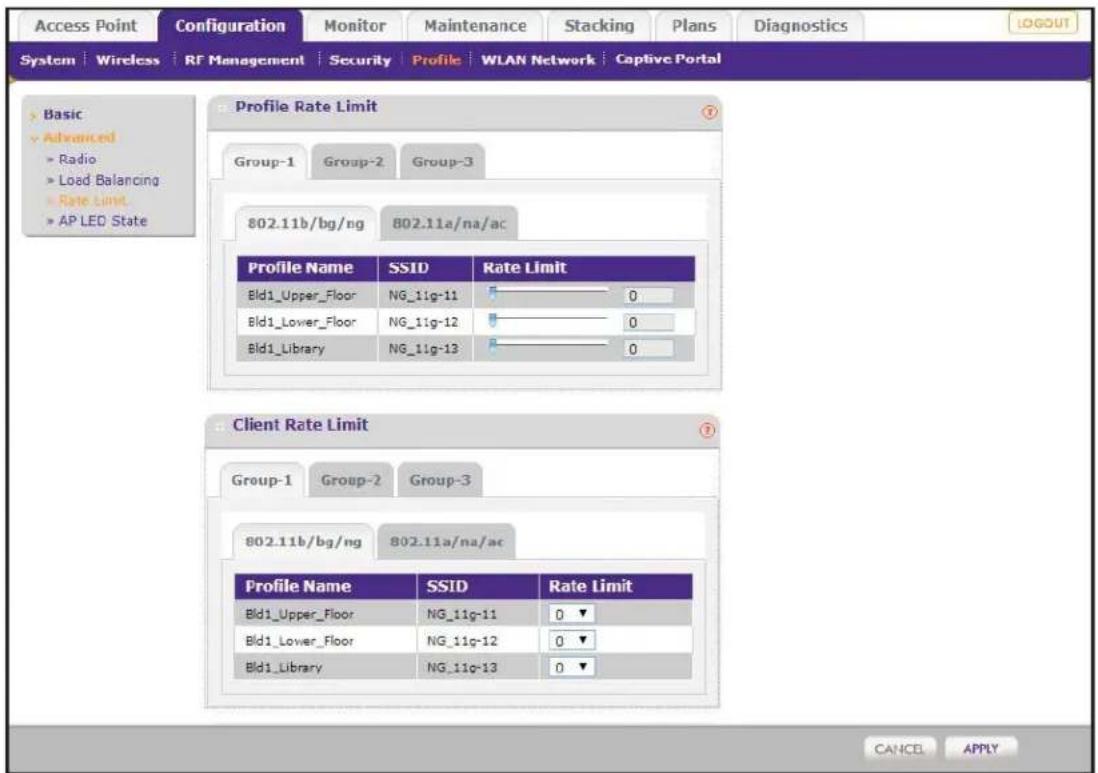This screenshot has height=773, width=1098.
Task: Open the Wireless submenu
Action: tap(127, 60)
